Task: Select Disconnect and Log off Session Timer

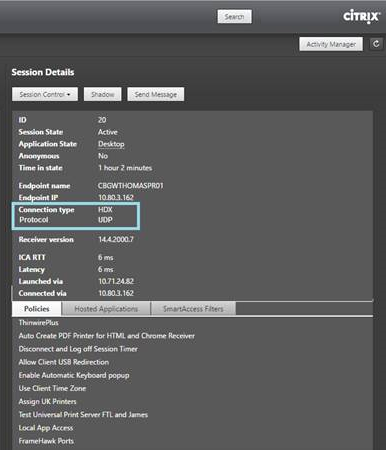Action: coord(78,349)
